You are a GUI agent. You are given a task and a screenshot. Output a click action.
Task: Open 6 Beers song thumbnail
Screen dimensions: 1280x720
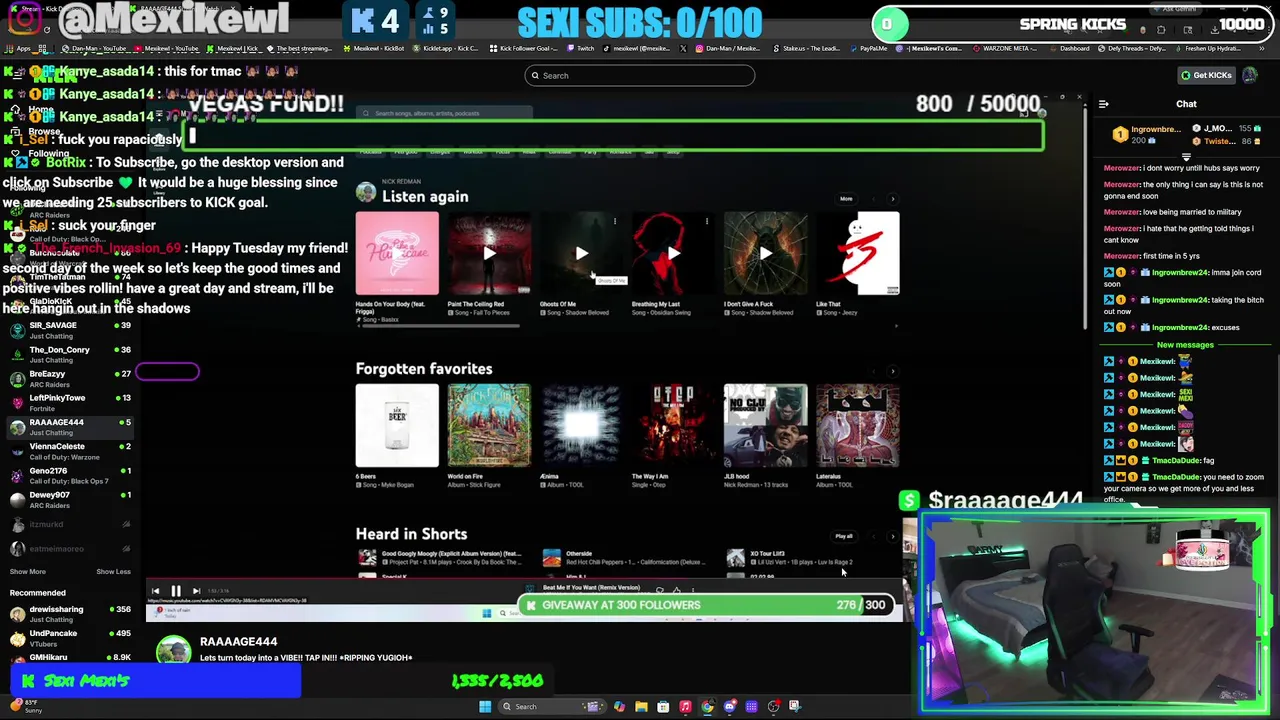pos(397,426)
